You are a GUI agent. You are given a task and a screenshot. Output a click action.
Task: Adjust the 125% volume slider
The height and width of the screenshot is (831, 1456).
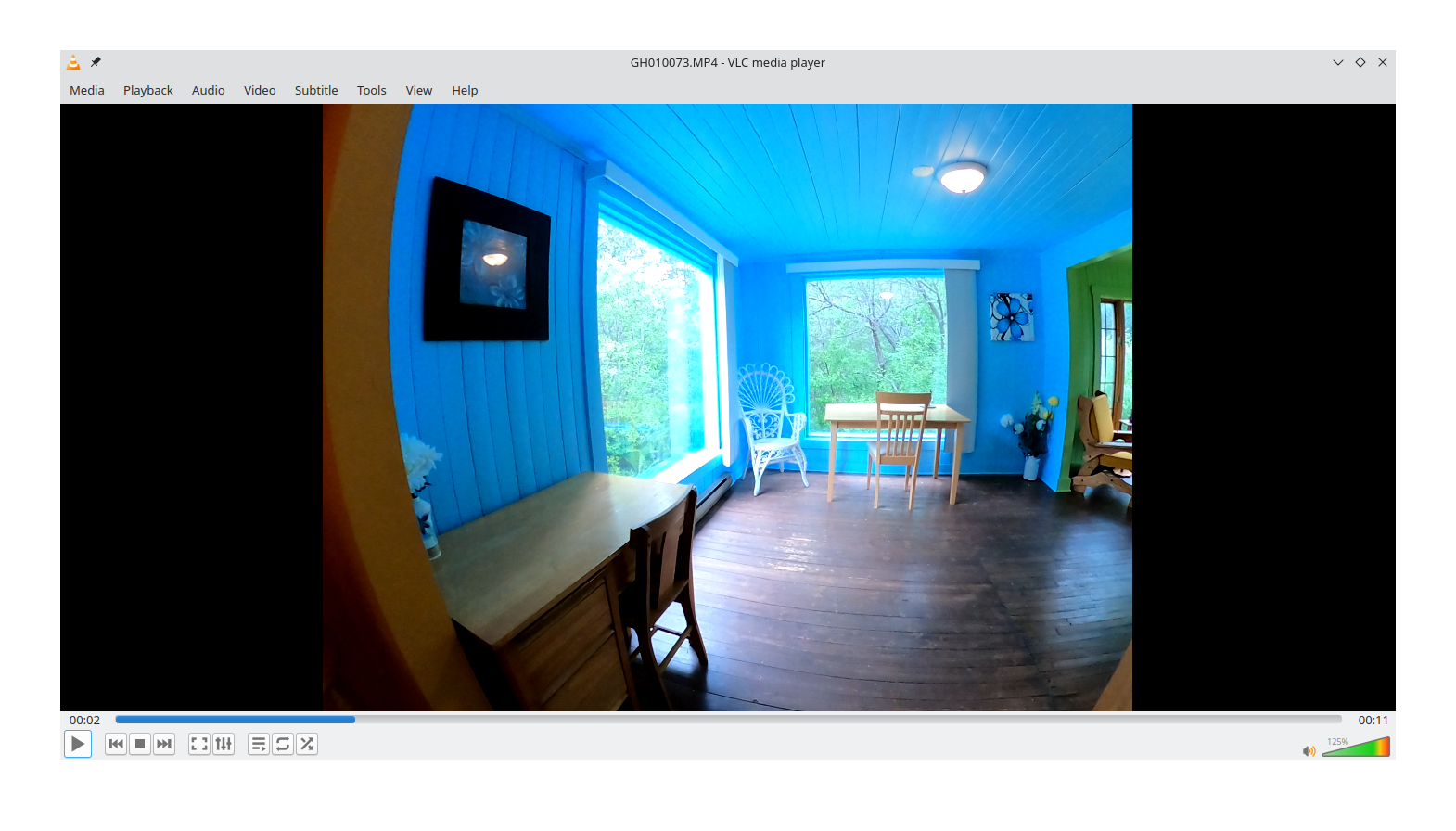[x=1356, y=747]
